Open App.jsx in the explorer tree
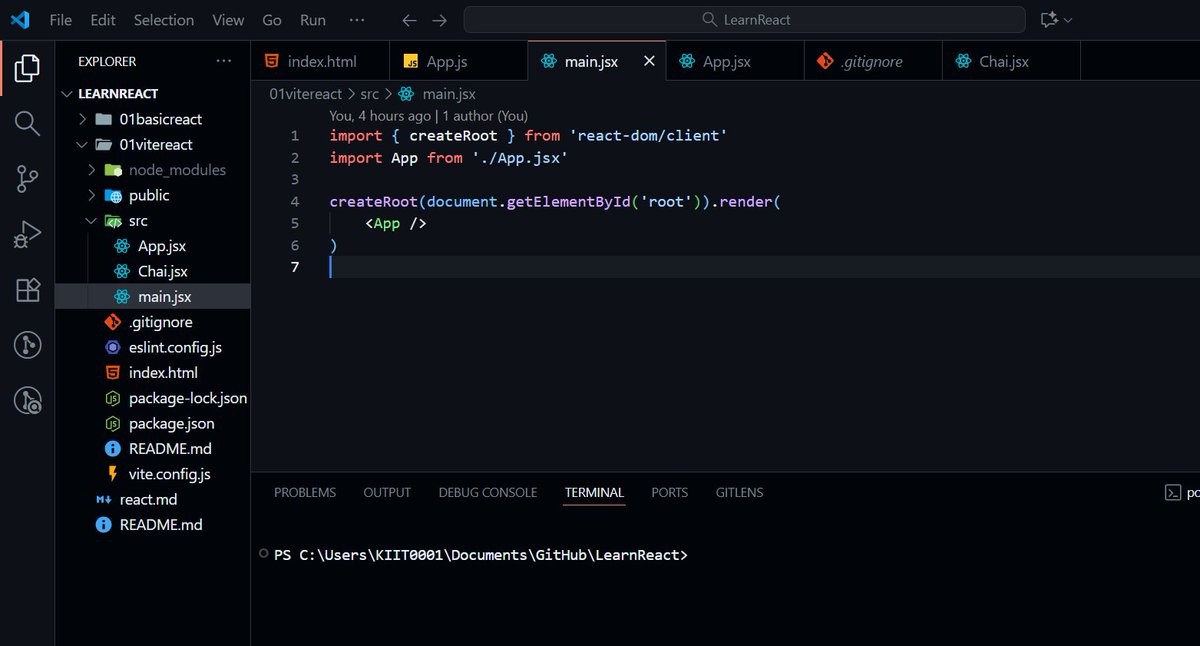The height and width of the screenshot is (646, 1200). pyautogui.click(x=153, y=246)
